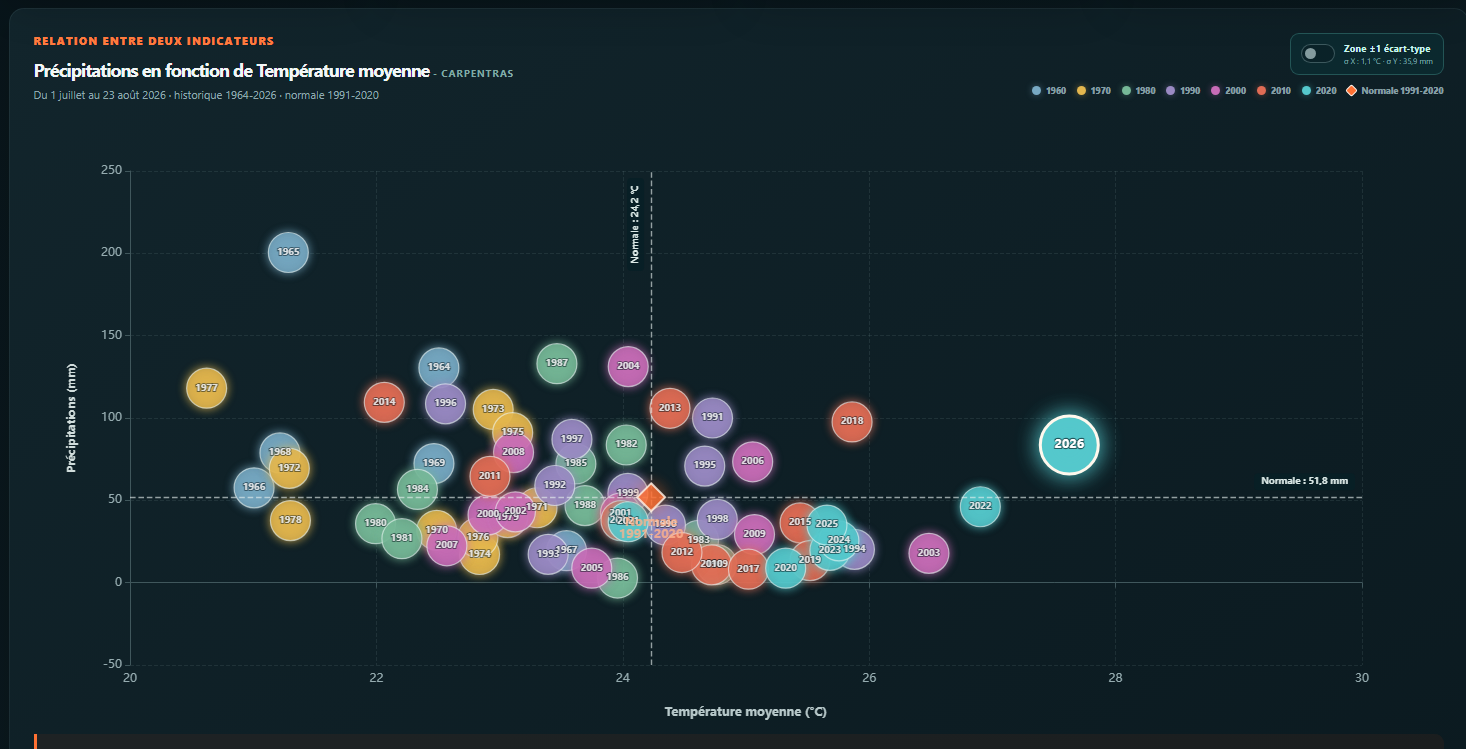Click the chart title 'Précipitations en fonction de Température moyenne'
Image resolution: width=1466 pixels, height=749 pixels.
[x=231, y=71]
